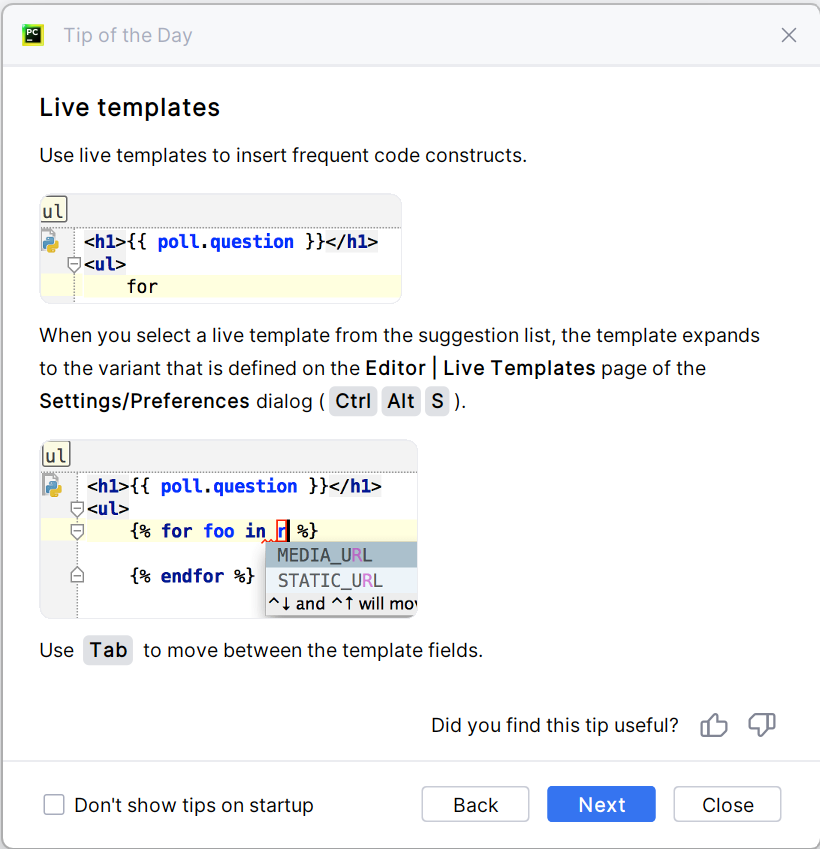Click the thumbs up icon
This screenshot has width=820, height=849.
tap(714, 725)
